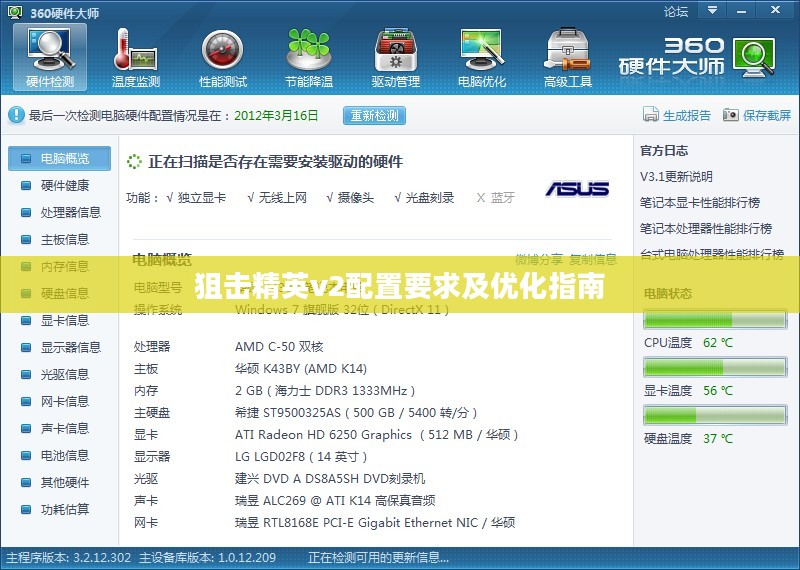Image resolution: width=800 pixels, height=570 pixels.
Task: Click the √ 无线上网 feature label
Action: 277,197
